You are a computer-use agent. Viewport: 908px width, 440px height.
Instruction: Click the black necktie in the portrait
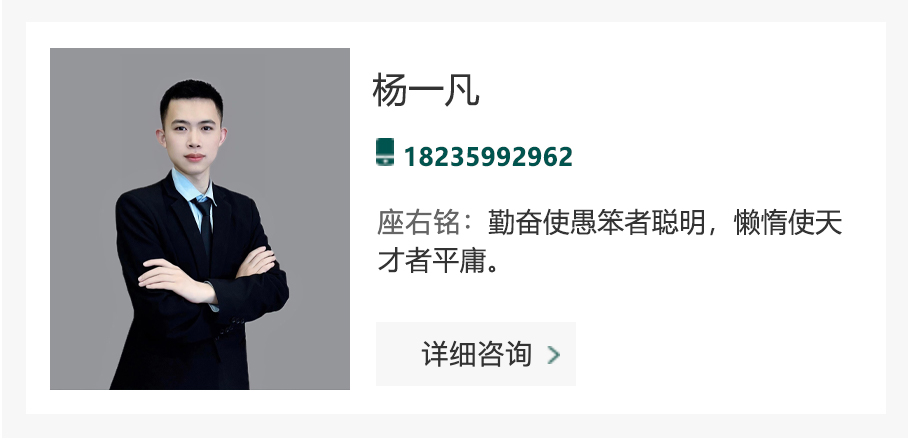[204, 225]
